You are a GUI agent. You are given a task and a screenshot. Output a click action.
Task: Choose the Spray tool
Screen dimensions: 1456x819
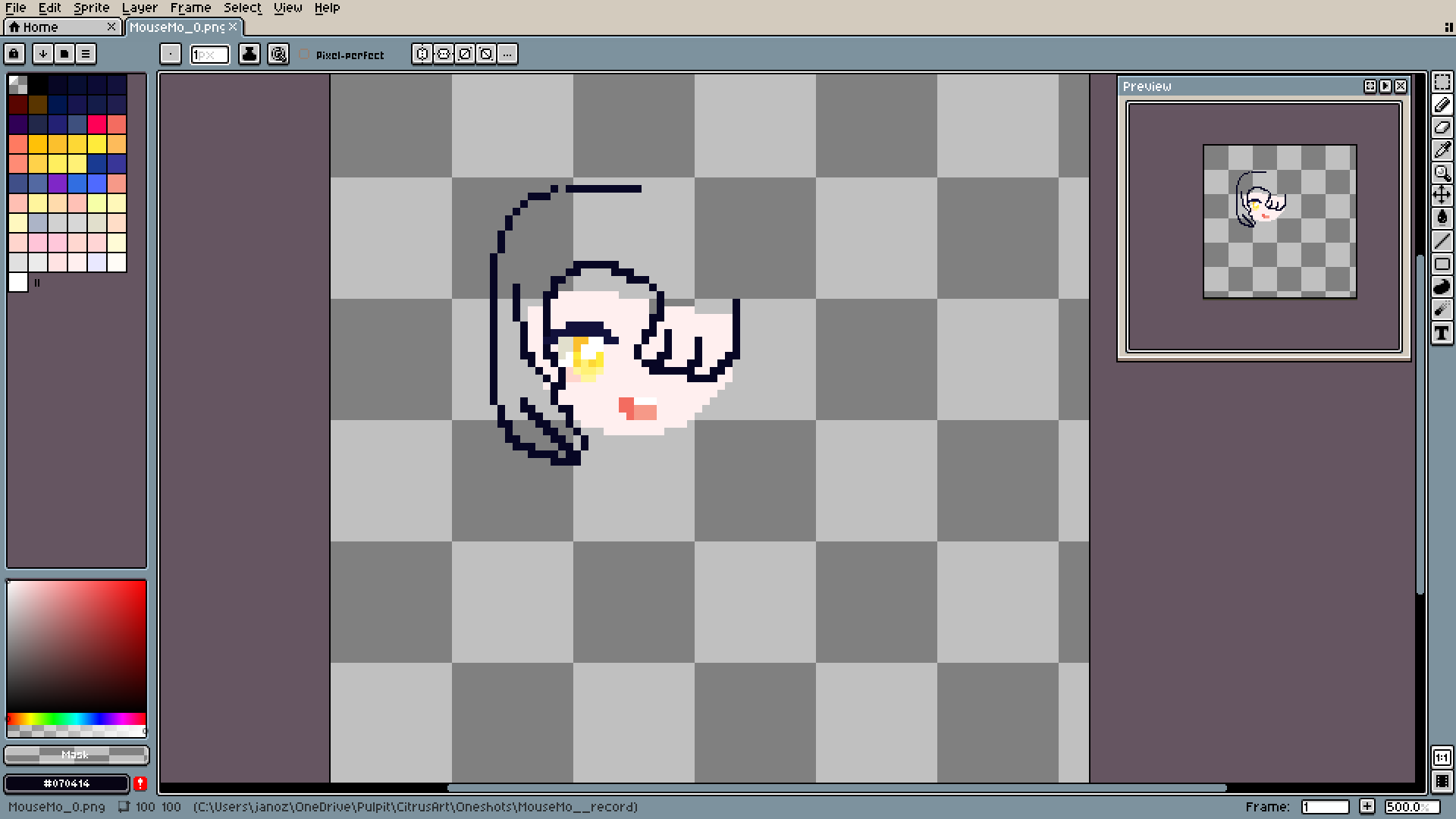click(x=1442, y=309)
